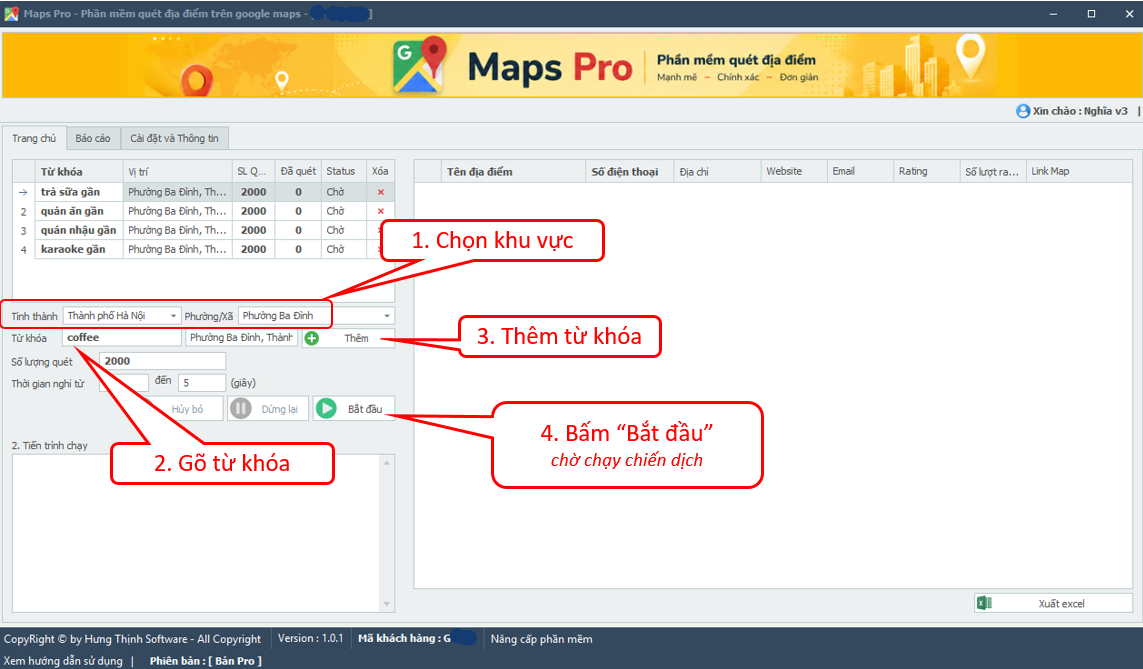Screen dimensions: 1143x669
Task: Click the Tiến trình chạy log scroll-down arrow
Action: (x=386, y=604)
